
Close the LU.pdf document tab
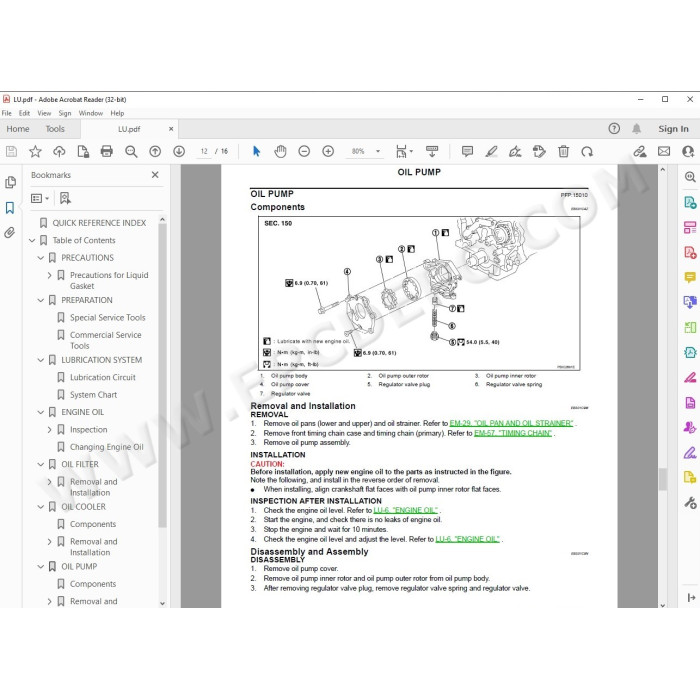pos(171,129)
